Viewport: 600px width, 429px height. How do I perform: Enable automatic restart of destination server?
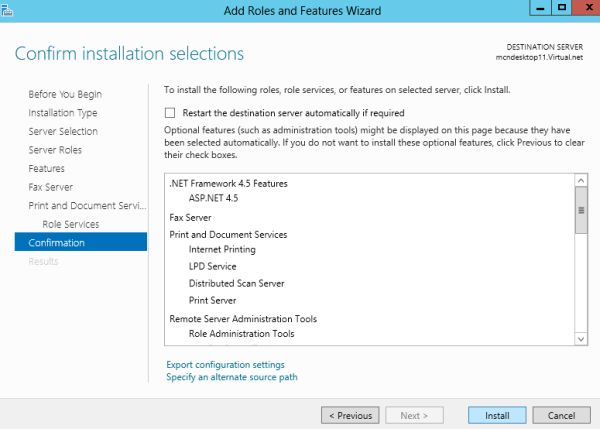click(171, 113)
